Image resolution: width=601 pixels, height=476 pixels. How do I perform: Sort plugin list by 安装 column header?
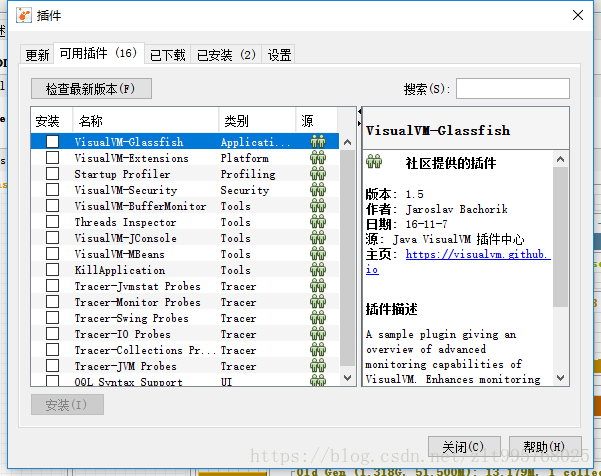(52, 121)
